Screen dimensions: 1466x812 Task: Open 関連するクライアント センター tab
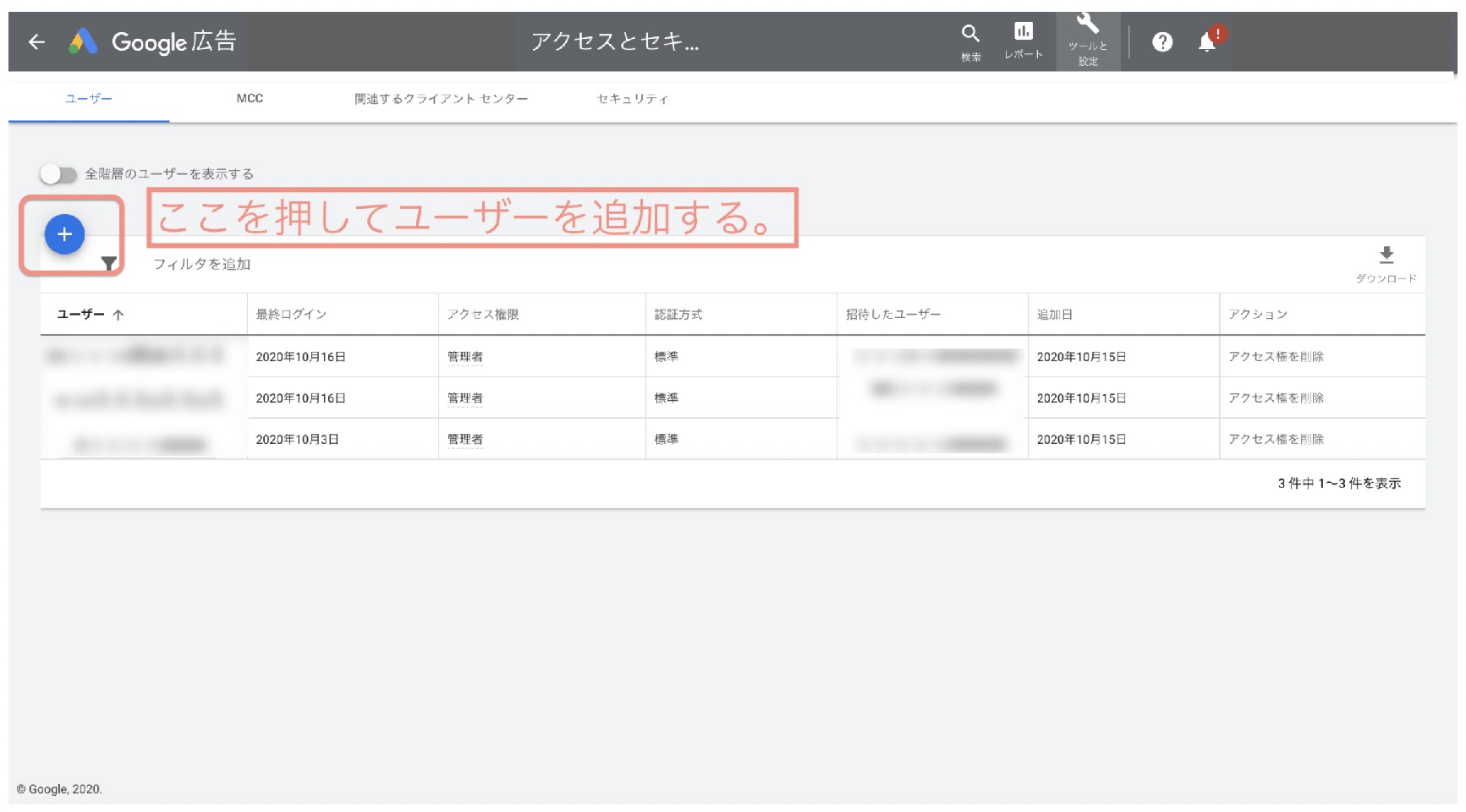tap(441, 99)
